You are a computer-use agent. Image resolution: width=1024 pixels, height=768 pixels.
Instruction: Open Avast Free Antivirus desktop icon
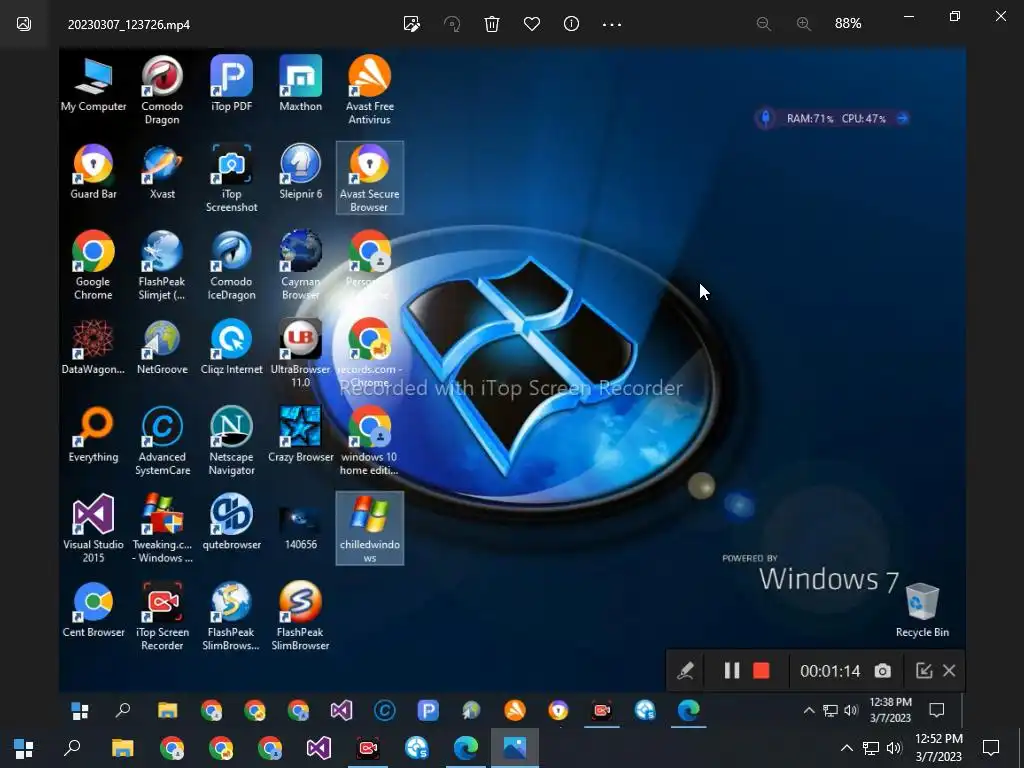(x=370, y=90)
